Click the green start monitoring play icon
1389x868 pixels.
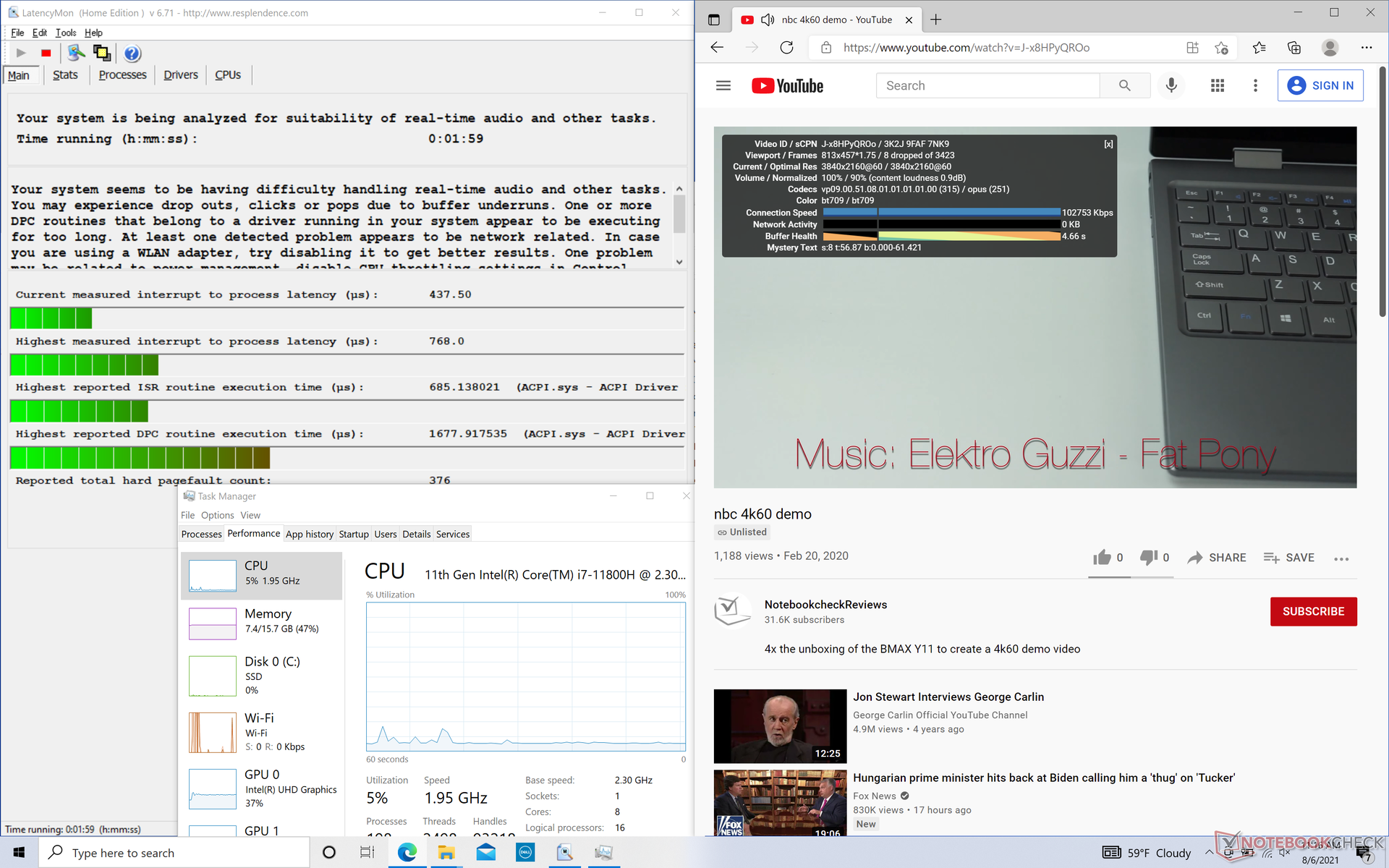pos(21,54)
